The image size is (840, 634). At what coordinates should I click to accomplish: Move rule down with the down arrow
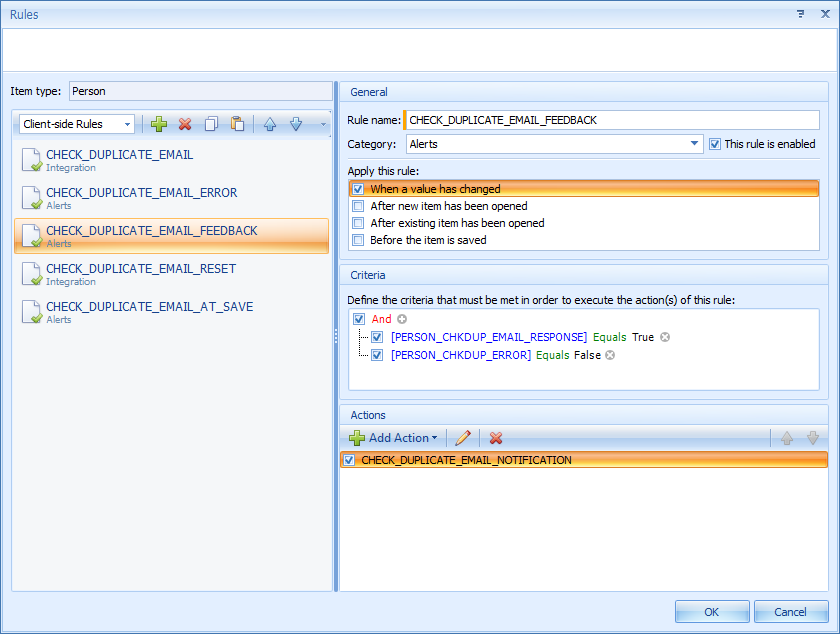[x=296, y=124]
